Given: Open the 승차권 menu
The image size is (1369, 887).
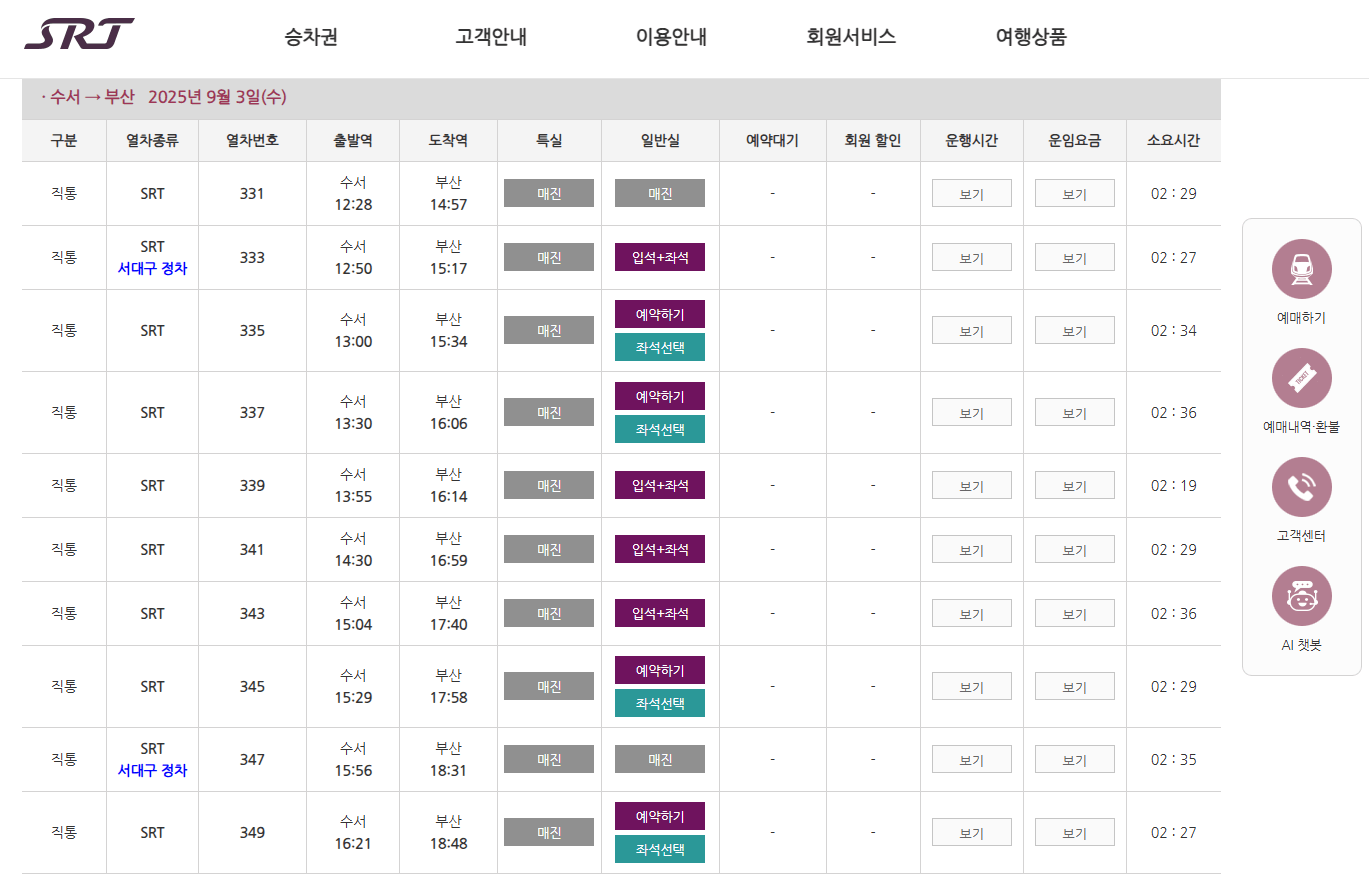Looking at the screenshot, I should pos(311,37).
